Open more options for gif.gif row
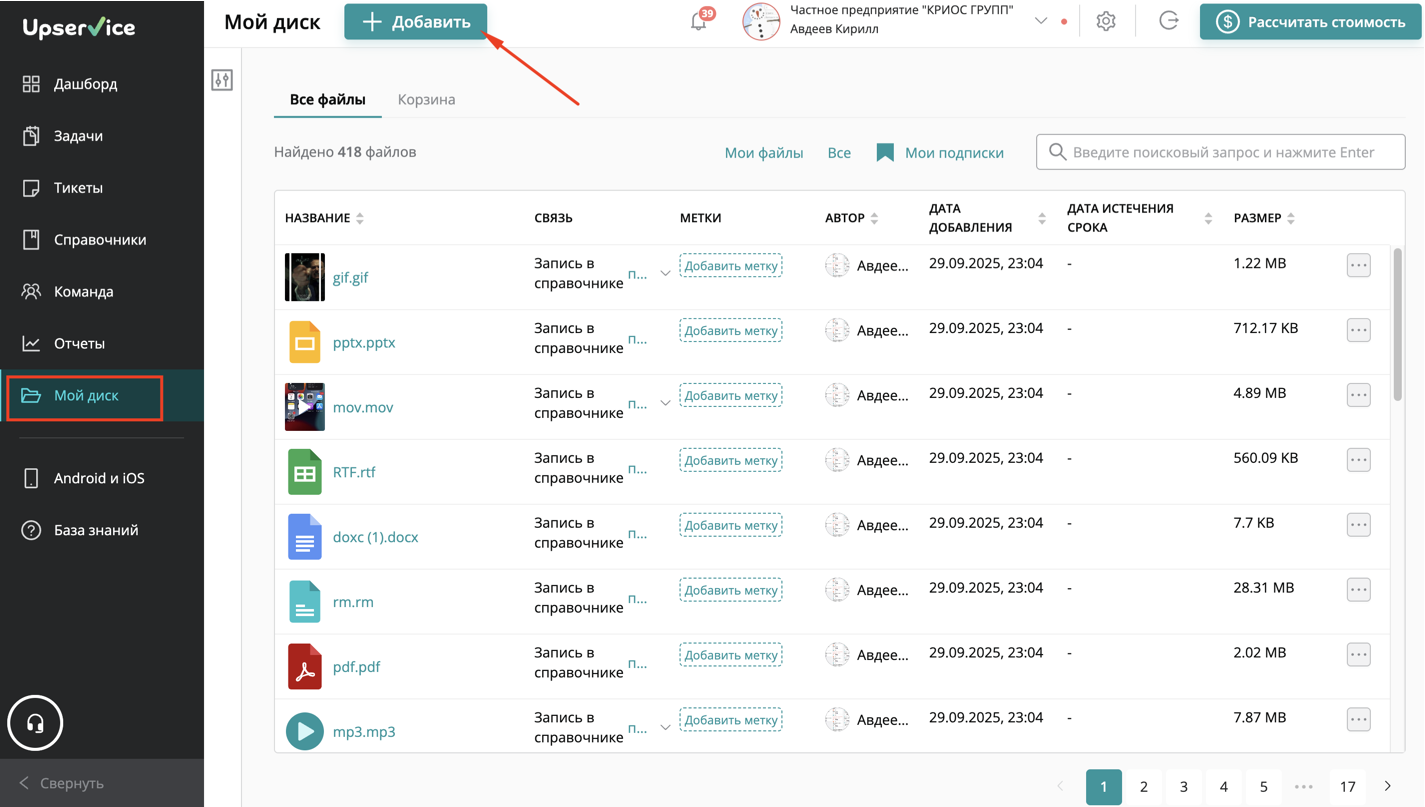 click(x=1358, y=266)
